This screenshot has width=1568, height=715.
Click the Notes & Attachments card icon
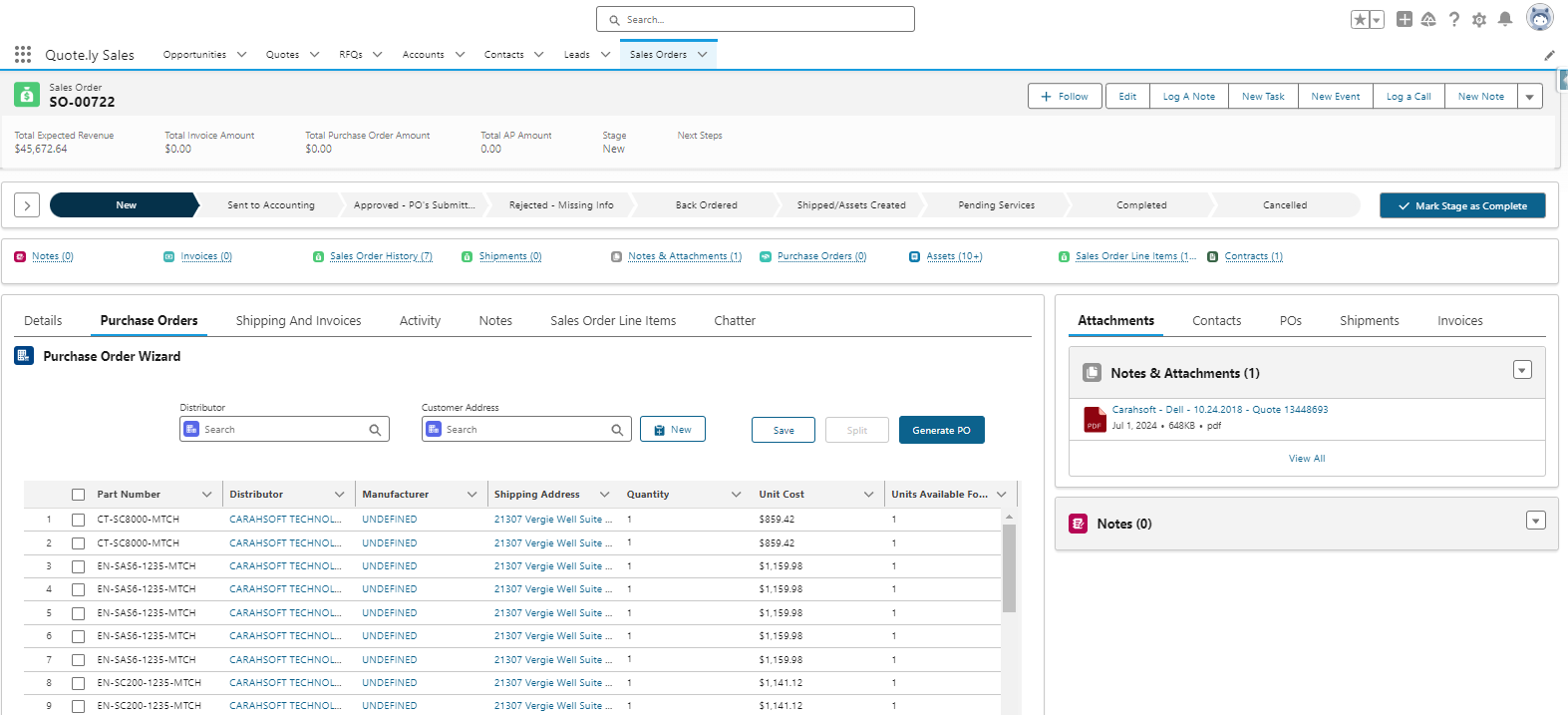1092,373
